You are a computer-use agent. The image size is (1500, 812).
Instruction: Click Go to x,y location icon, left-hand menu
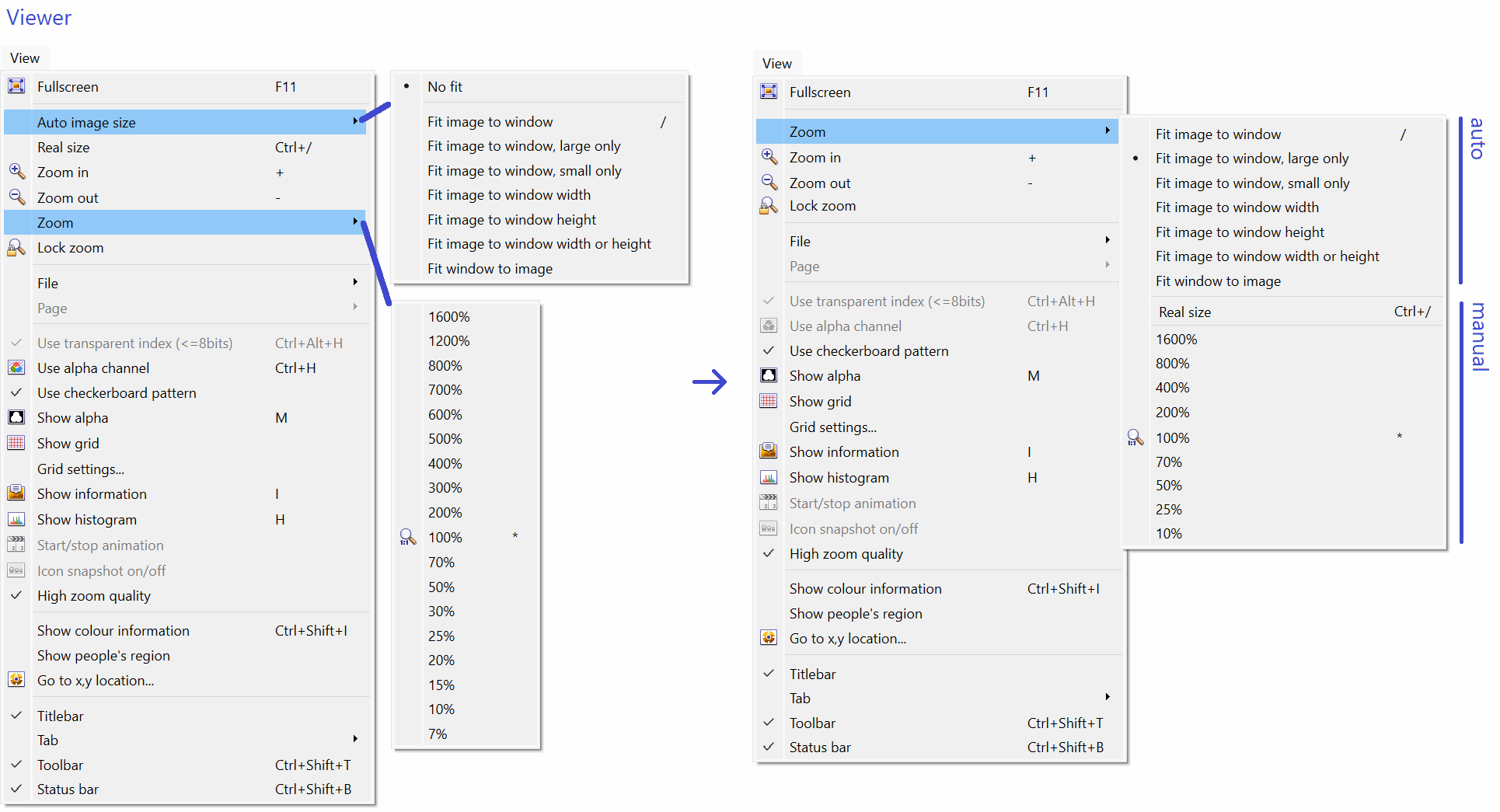(16, 680)
